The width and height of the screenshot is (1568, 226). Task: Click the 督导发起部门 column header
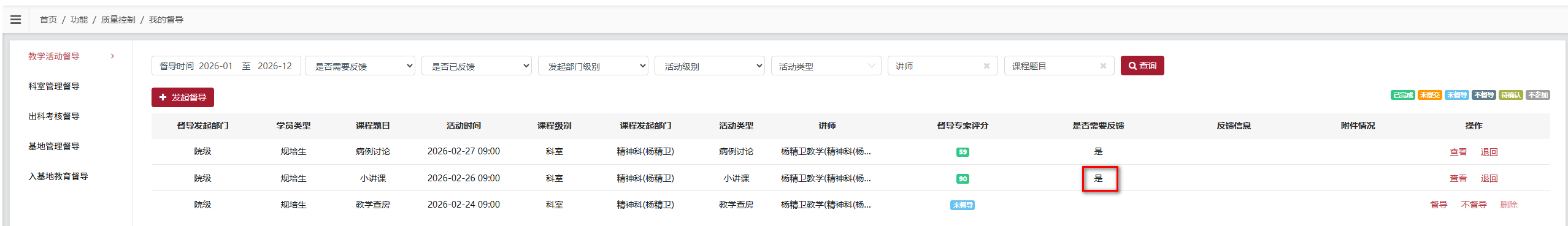click(202, 126)
